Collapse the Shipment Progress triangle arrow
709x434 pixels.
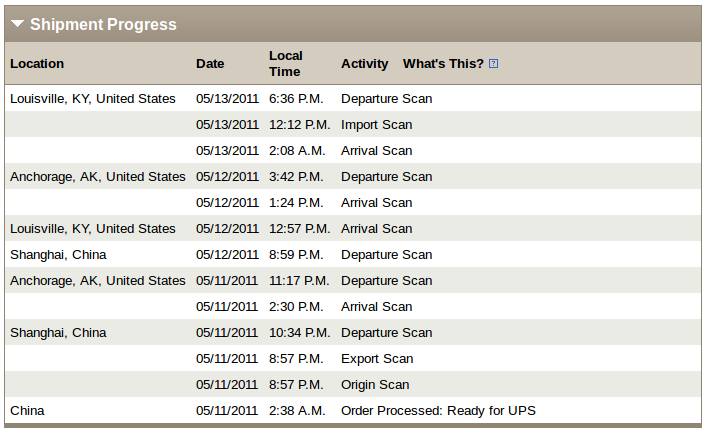pos(17,24)
